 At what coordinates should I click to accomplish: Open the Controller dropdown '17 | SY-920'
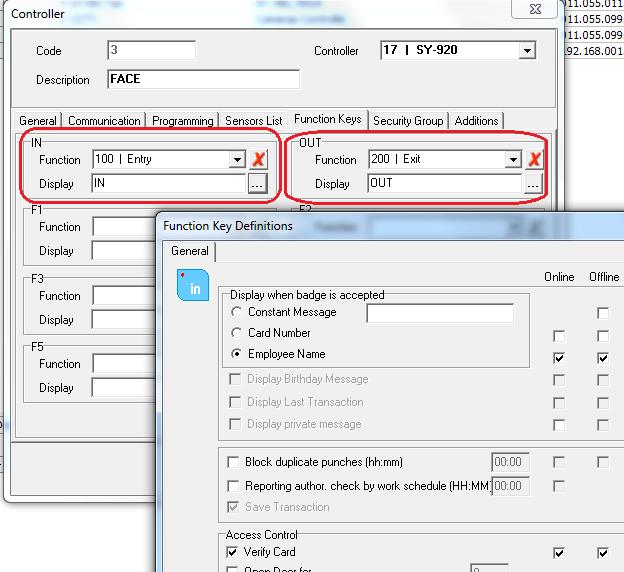(527, 50)
